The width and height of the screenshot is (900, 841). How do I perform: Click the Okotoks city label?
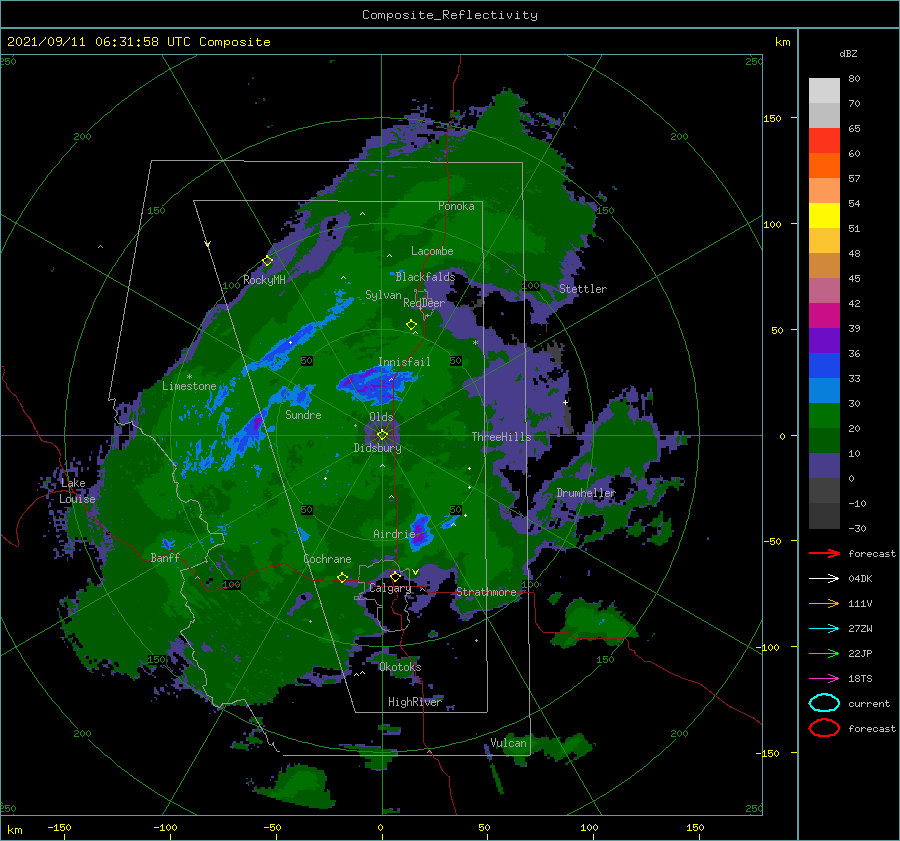(x=400, y=667)
